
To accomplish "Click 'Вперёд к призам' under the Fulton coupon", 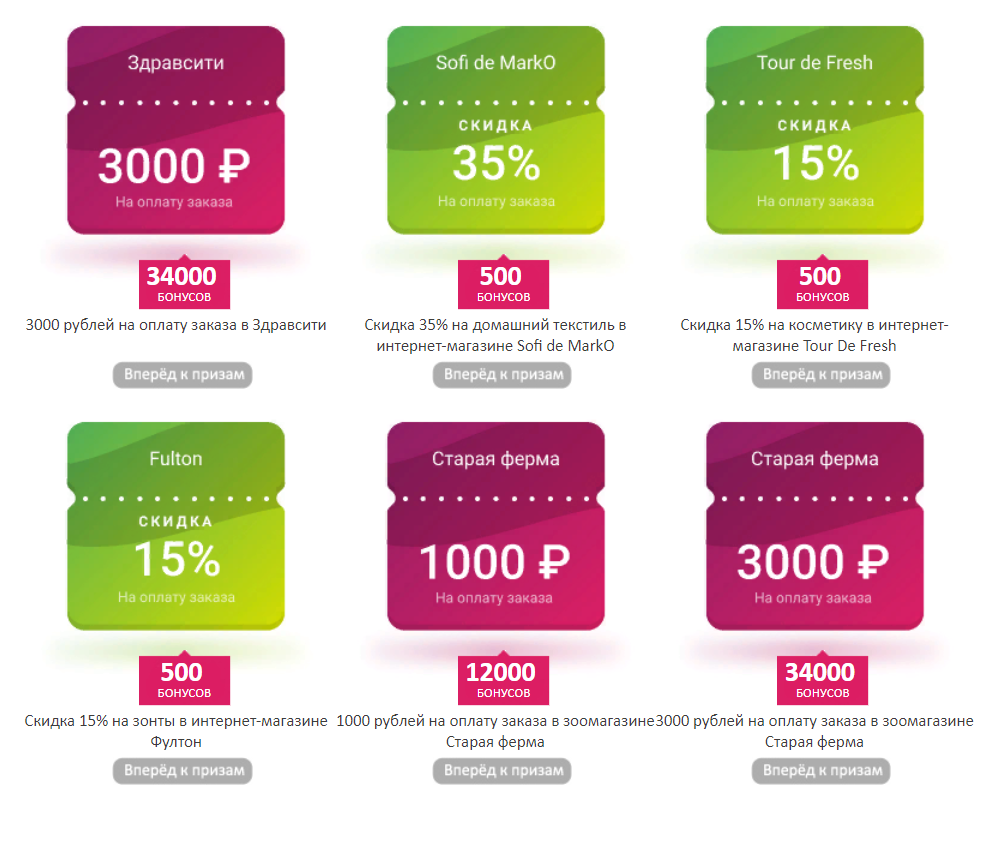I will tap(183, 771).
